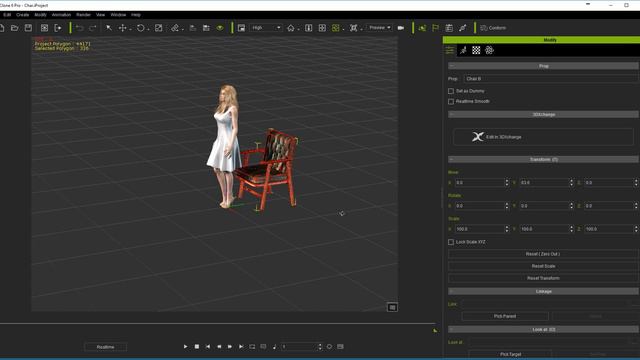Click the mini viewport icon at viewport corner
This screenshot has width=640, height=360.
click(392, 307)
